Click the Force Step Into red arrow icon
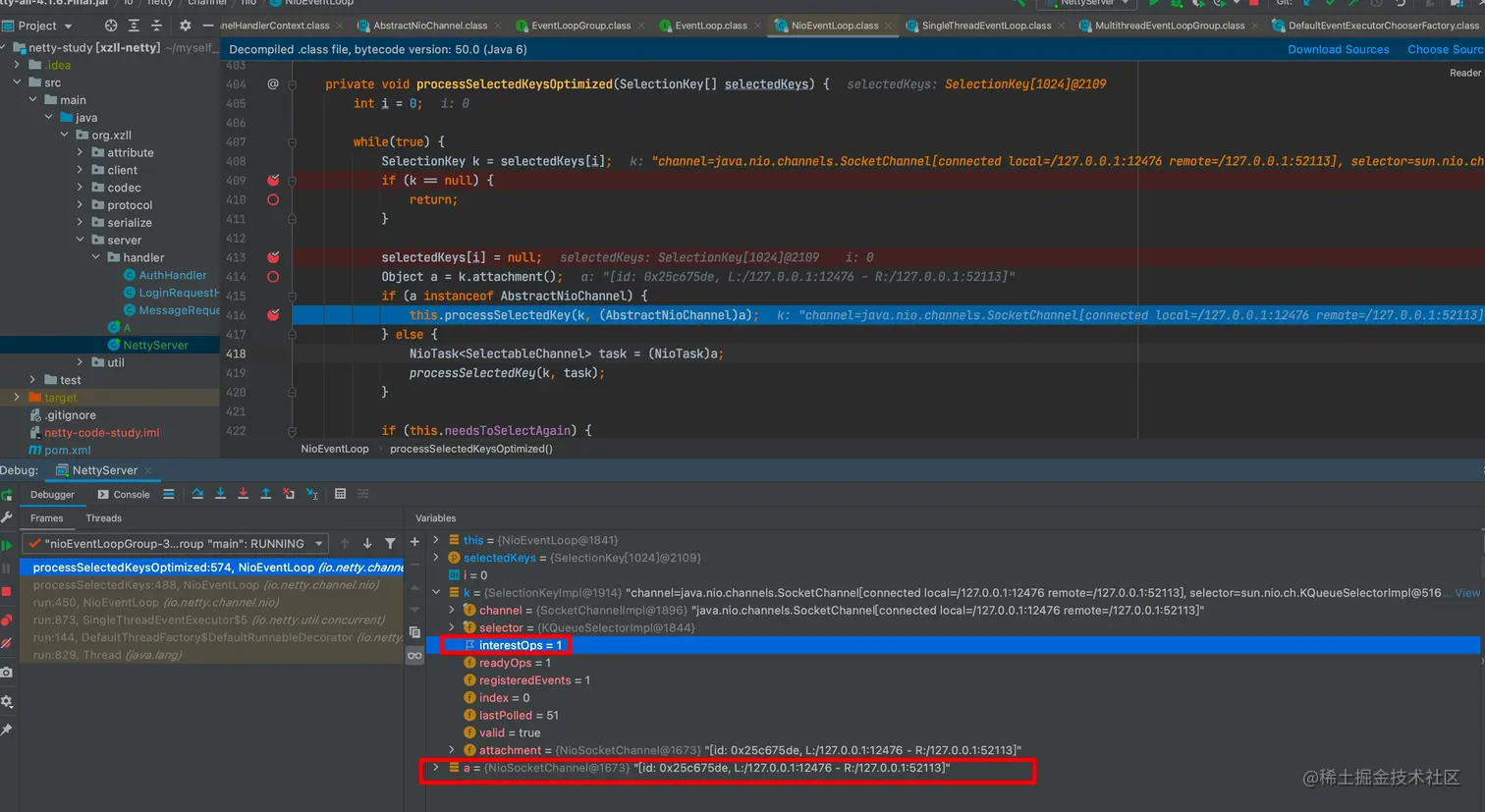This screenshot has width=1485, height=812. click(x=243, y=494)
